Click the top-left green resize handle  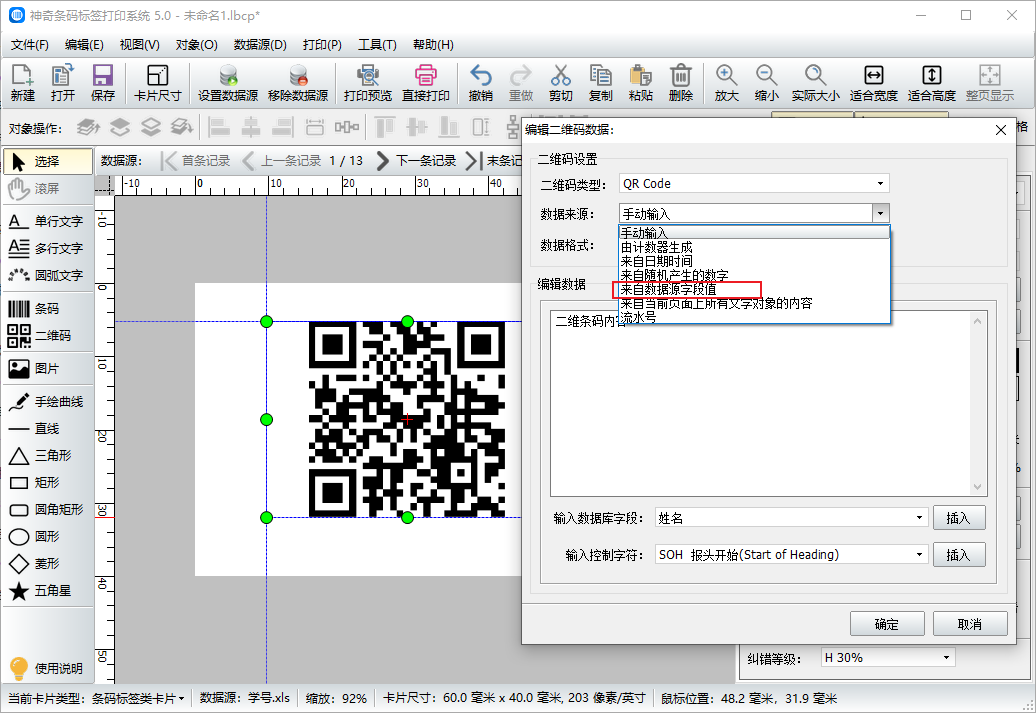(266, 321)
